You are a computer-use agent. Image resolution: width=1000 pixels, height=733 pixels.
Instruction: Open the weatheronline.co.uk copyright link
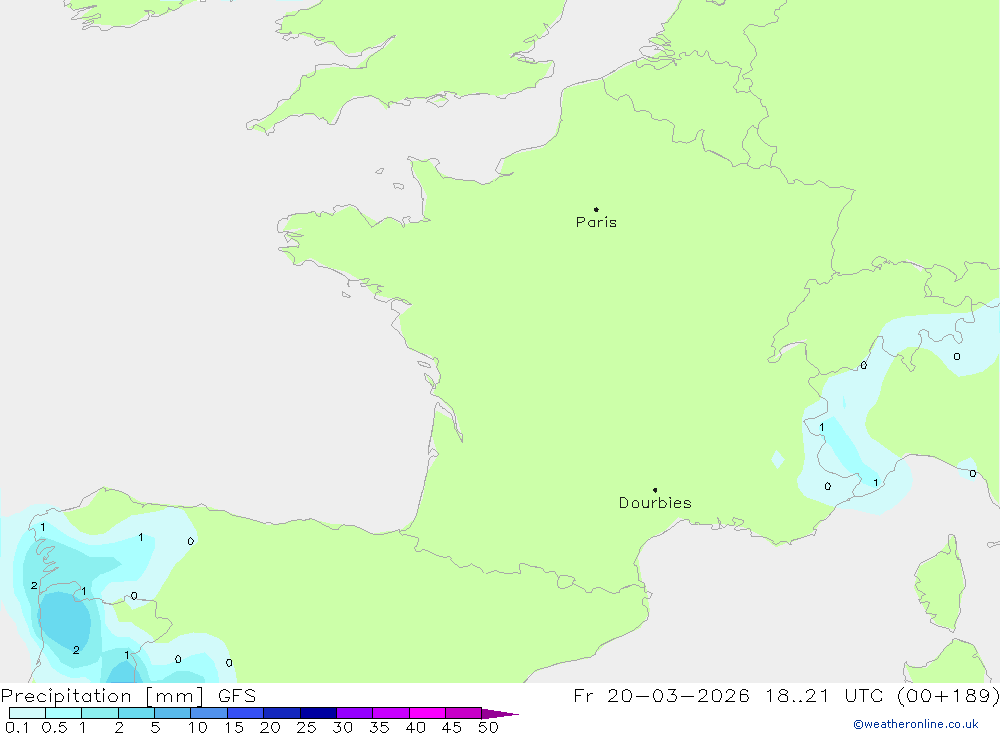(x=916, y=724)
